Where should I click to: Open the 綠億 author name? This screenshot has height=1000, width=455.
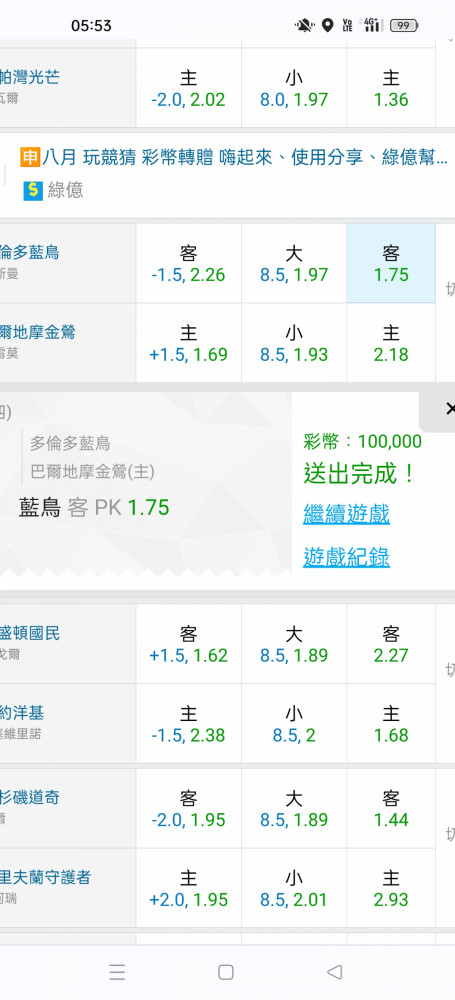(x=66, y=190)
